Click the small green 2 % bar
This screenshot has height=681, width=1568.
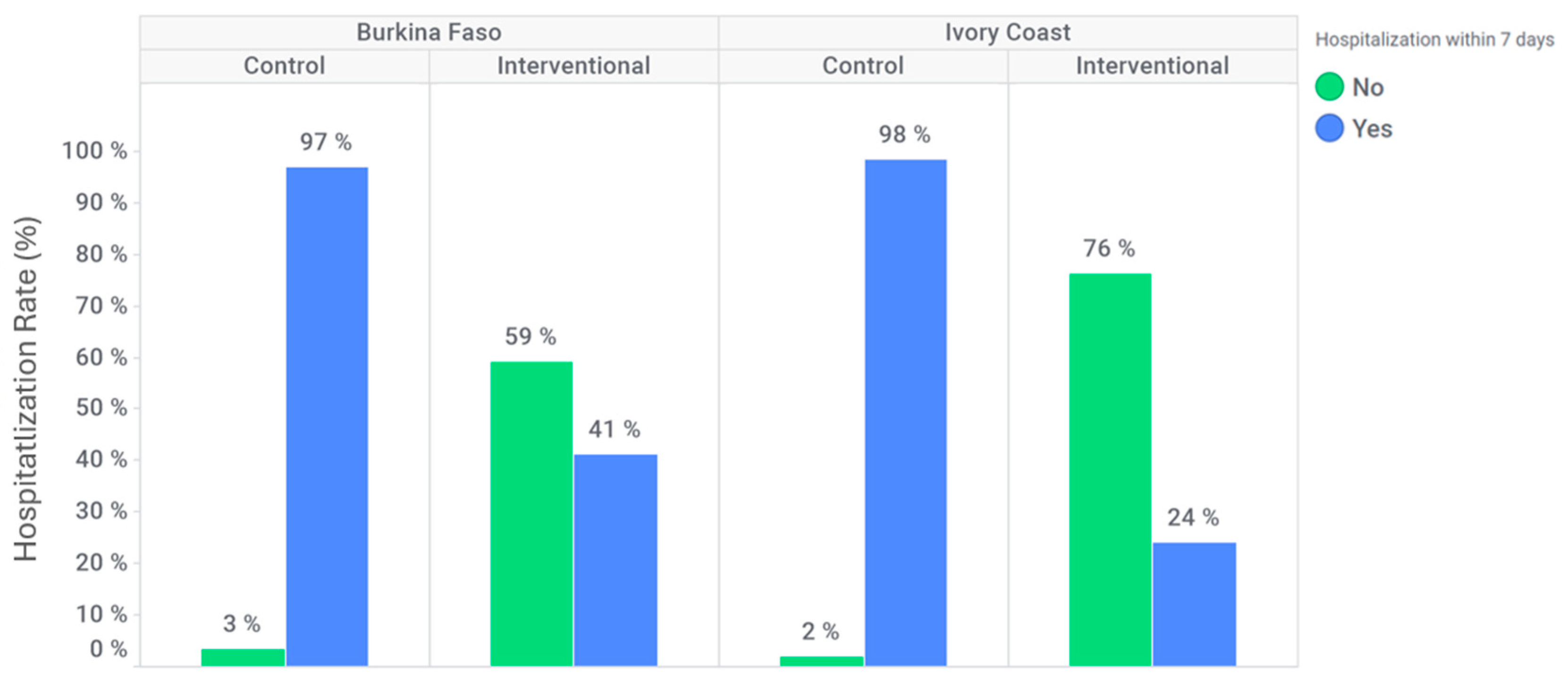click(x=821, y=661)
